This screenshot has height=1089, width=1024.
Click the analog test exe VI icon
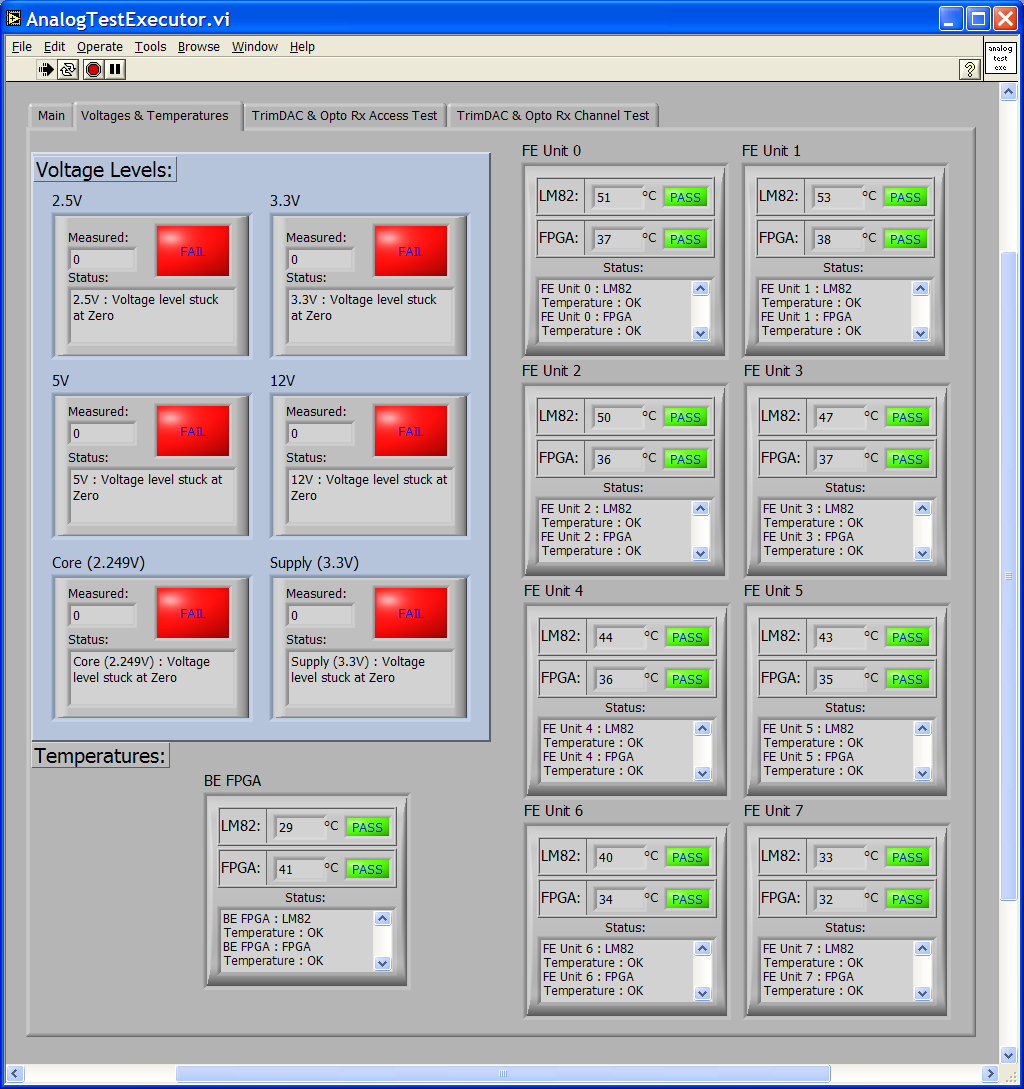(1000, 57)
